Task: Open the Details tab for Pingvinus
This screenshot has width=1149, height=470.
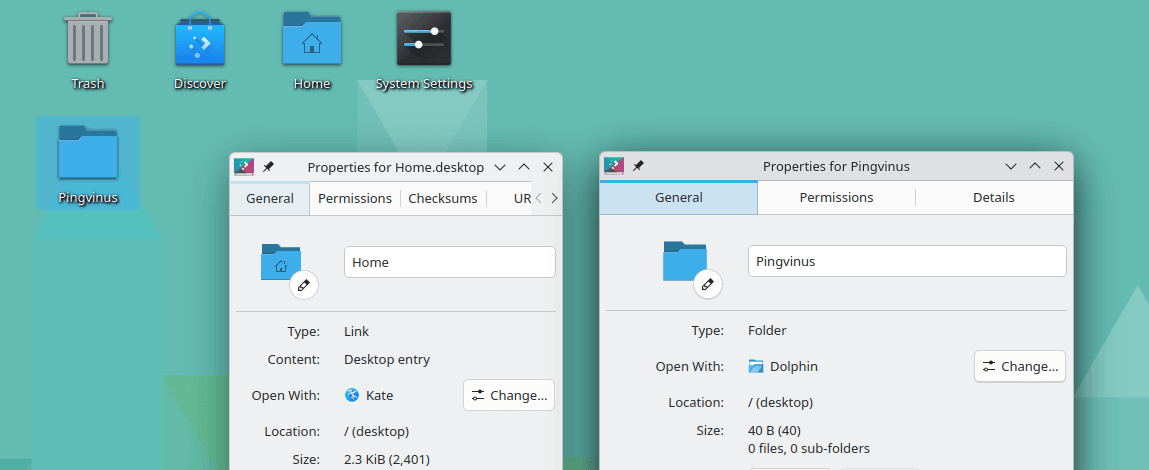Action: [x=993, y=197]
